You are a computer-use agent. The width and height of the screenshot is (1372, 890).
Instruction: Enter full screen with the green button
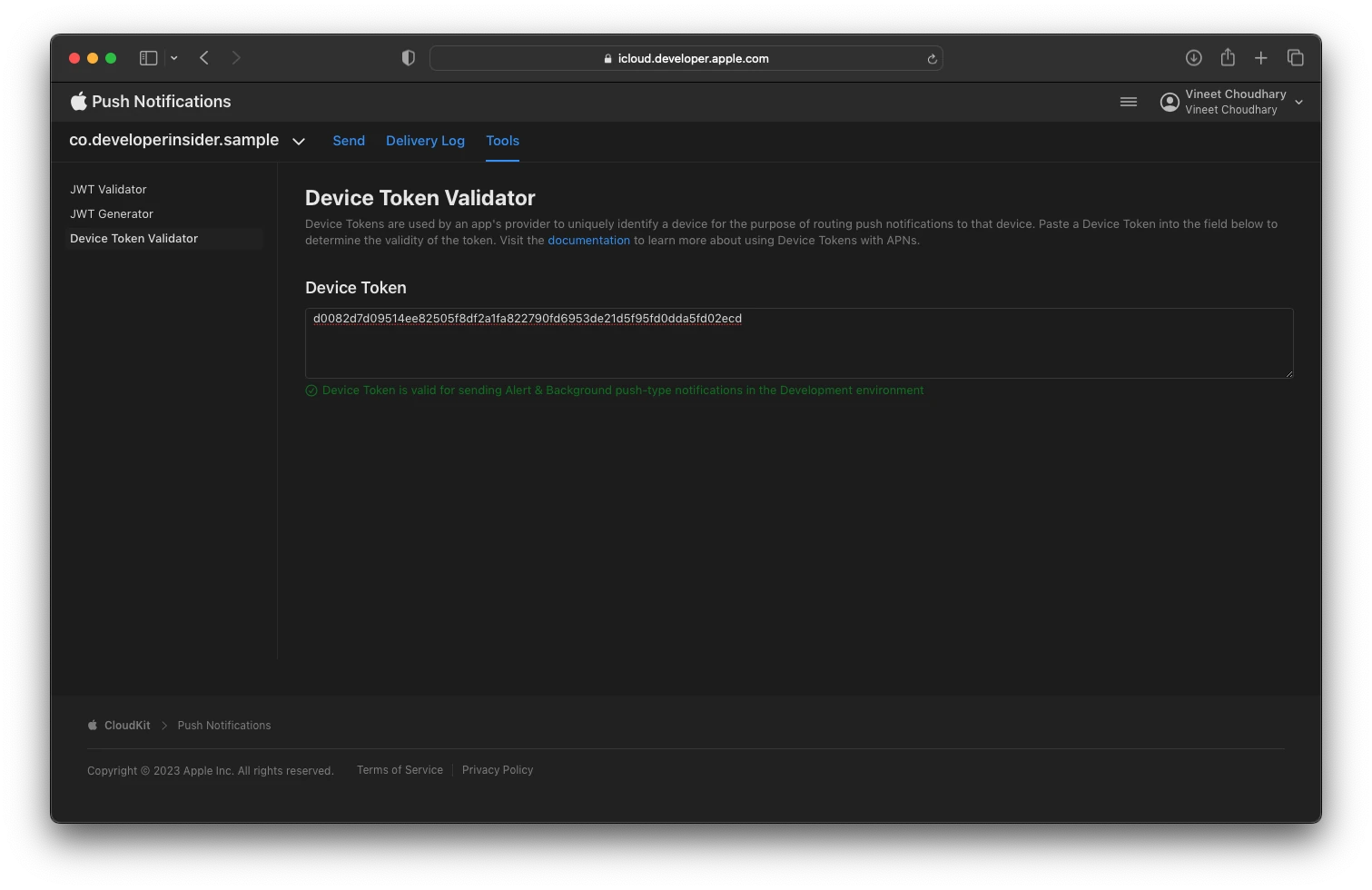pos(111,58)
